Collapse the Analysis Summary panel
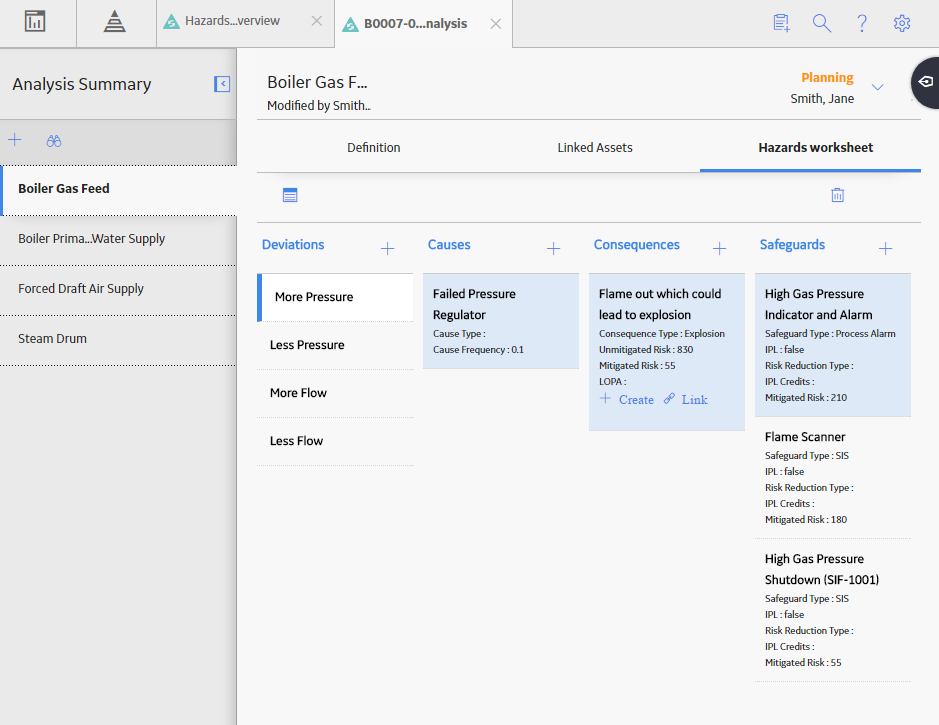Viewport: 939px width, 725px height. (x=222, y=84)
